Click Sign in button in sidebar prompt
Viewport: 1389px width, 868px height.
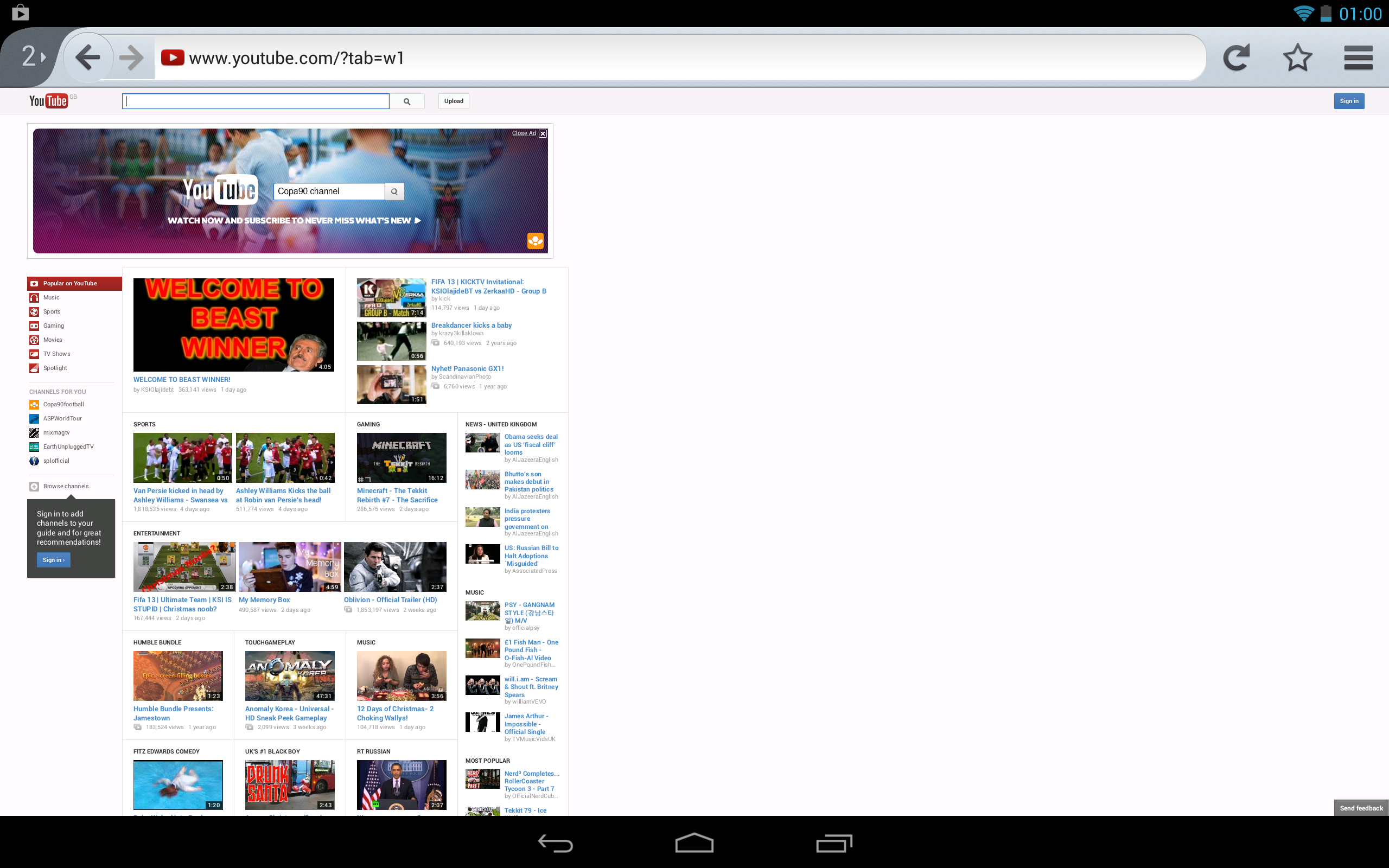pos(53,560)
